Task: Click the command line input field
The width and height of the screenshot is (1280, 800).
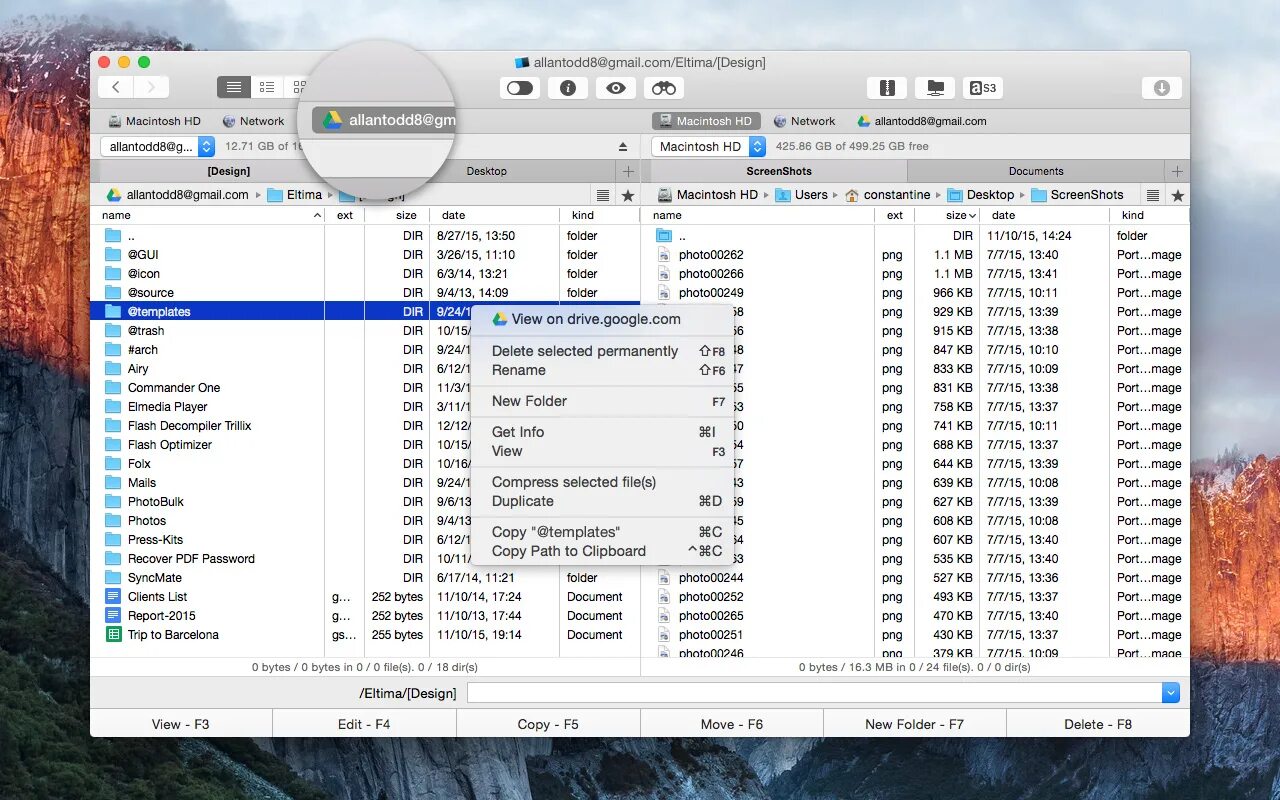Action: pyautogui.click(x=814, y=693)
